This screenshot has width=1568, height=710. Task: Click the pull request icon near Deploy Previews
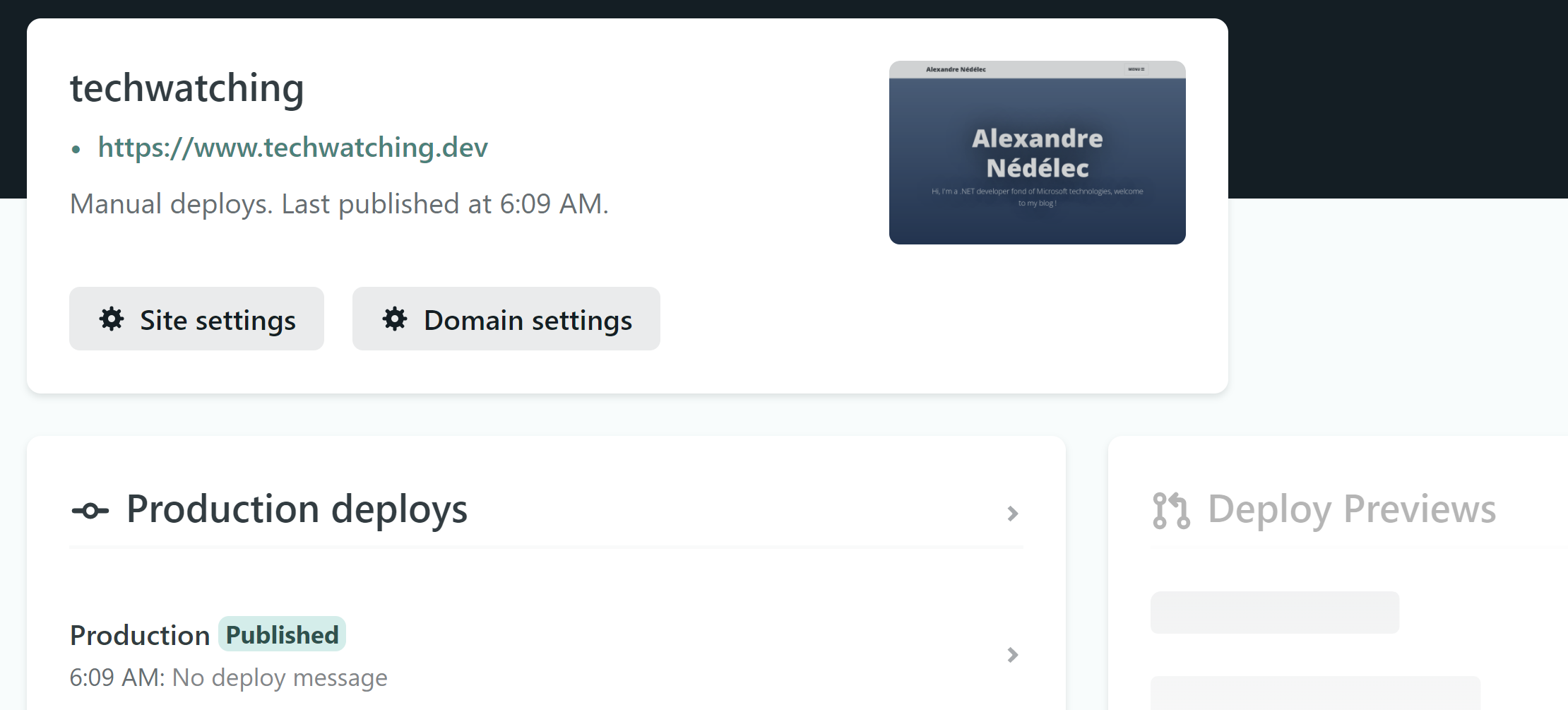click(1170, 508)
